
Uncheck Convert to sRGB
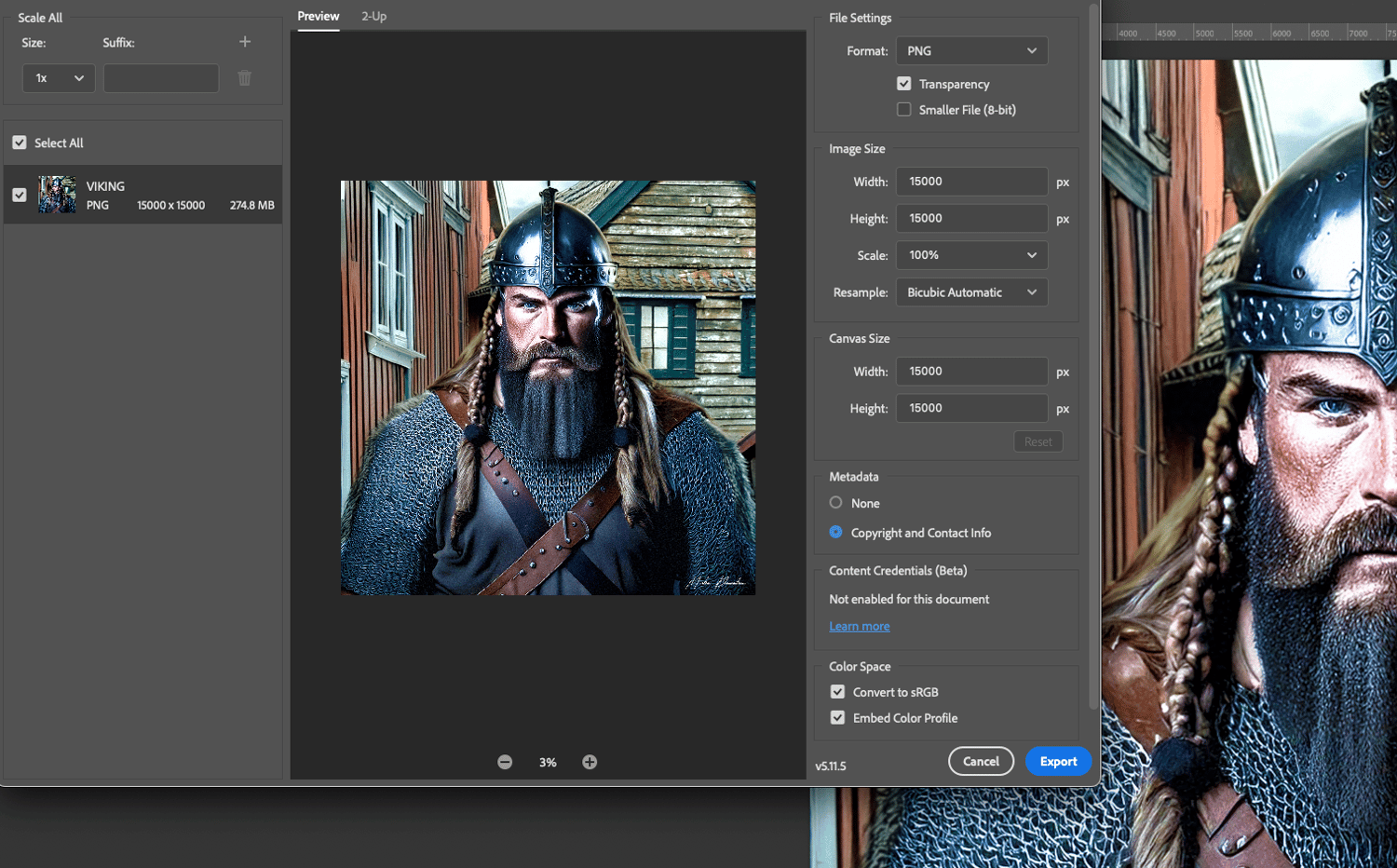tap(837, 692)
